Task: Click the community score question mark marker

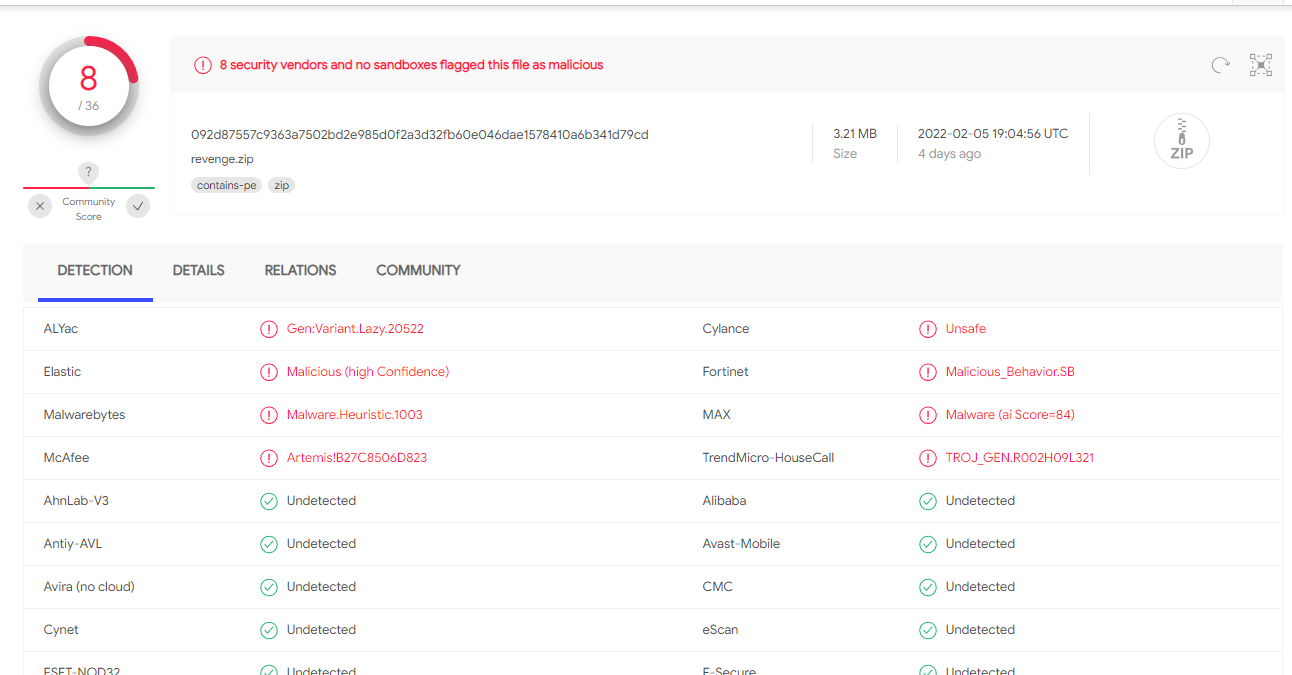Action: pyautogui.click(x=88, y=172)
